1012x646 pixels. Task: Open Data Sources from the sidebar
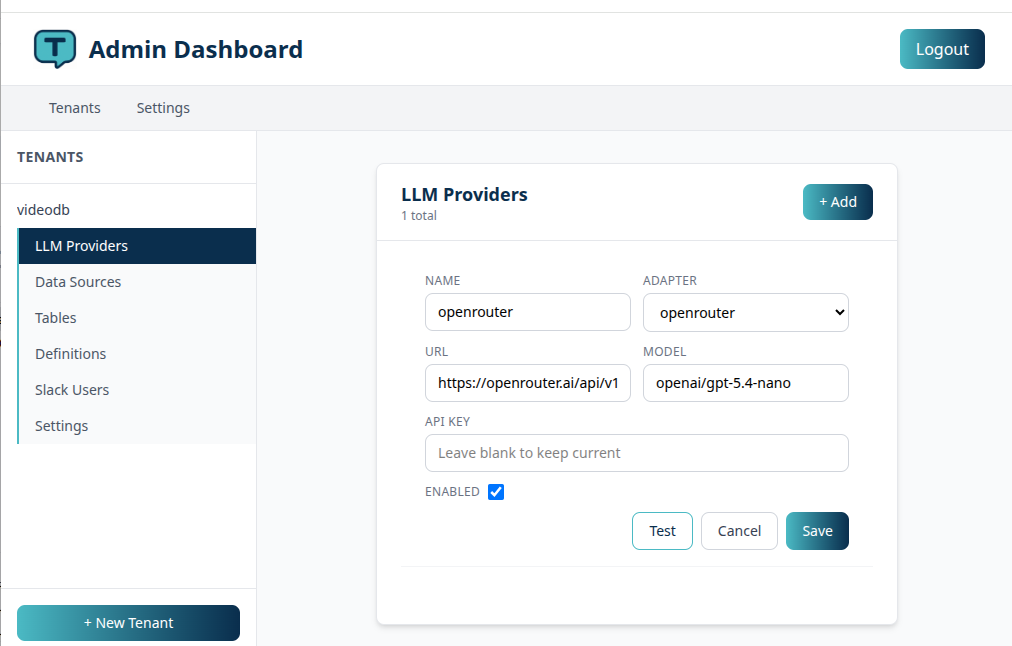pos(78,281)
